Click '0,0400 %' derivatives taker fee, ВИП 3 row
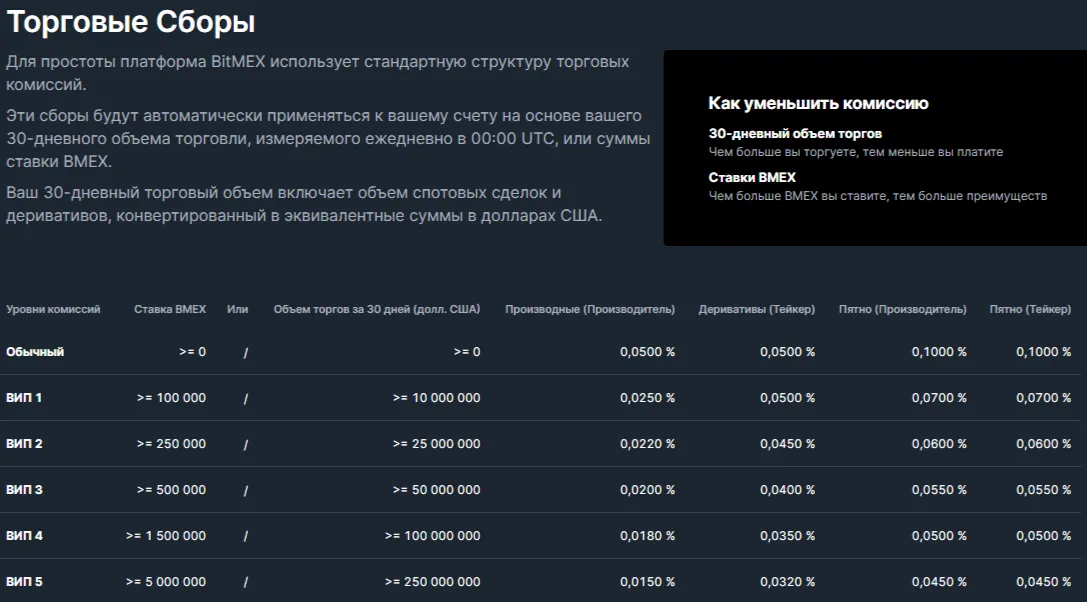1087x602 pixels. click(788, 490)
